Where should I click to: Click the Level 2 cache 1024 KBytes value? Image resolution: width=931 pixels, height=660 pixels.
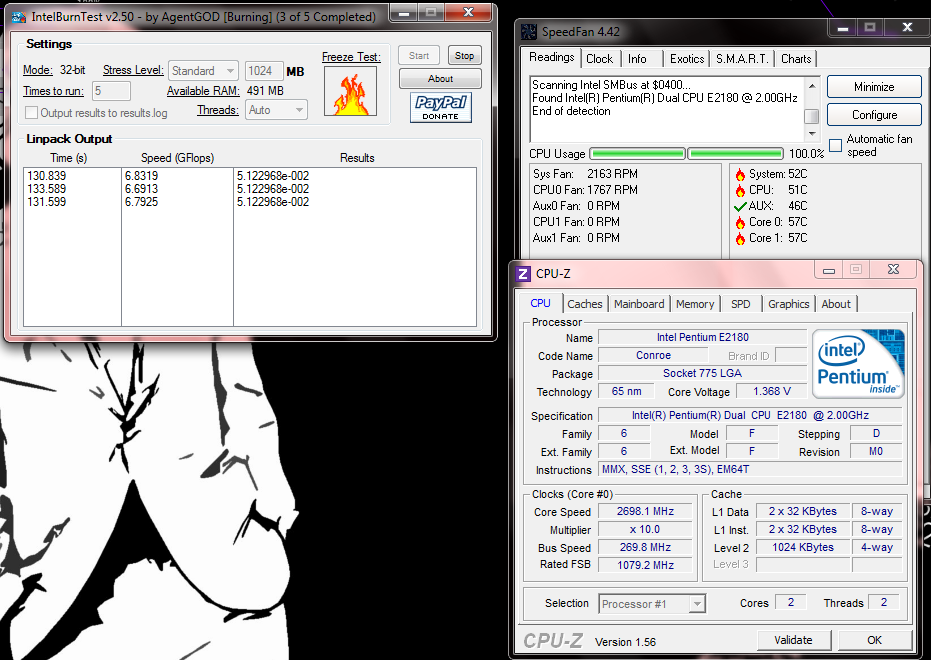[803, 547]
